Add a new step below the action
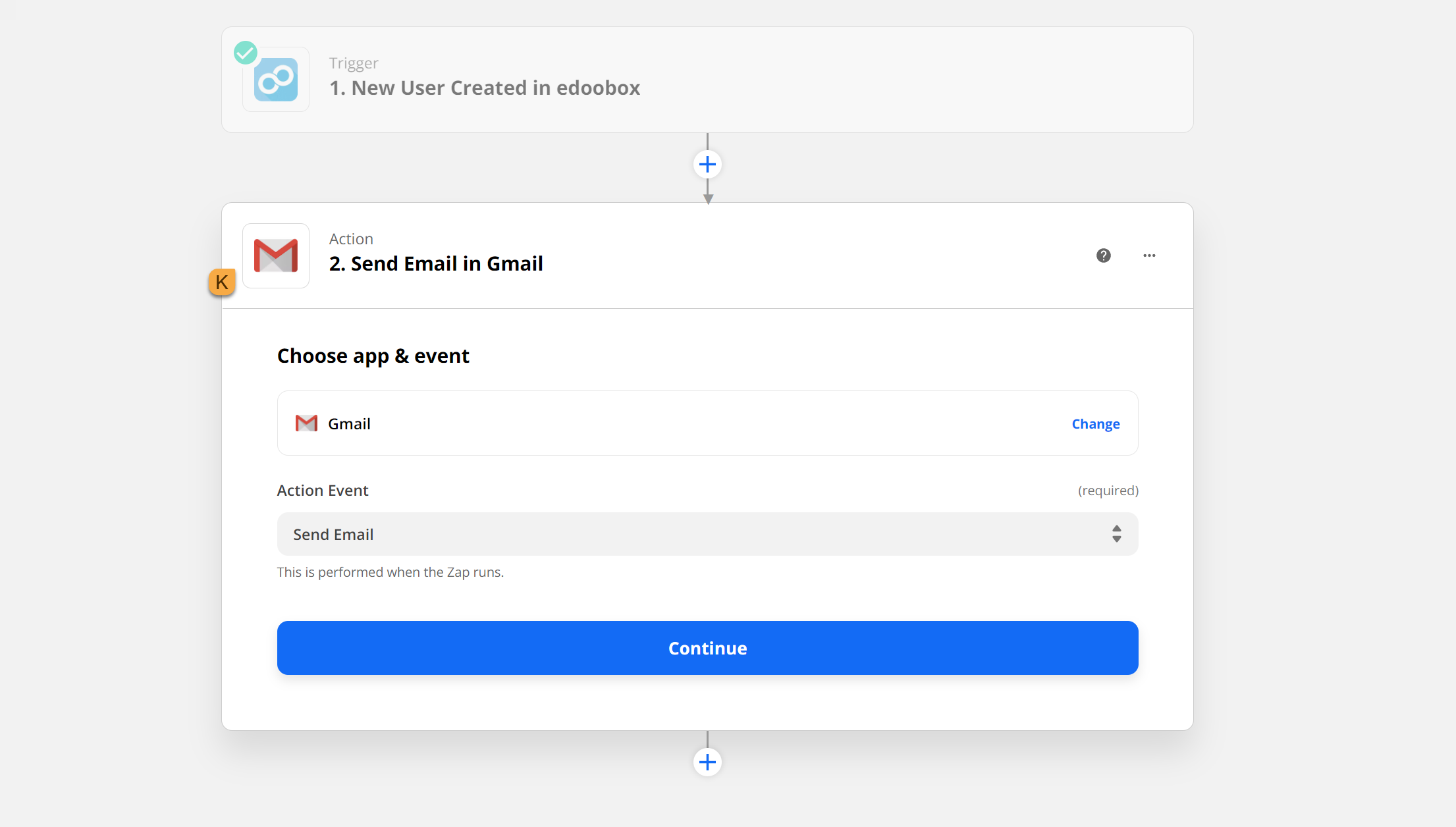 point(707,762)
